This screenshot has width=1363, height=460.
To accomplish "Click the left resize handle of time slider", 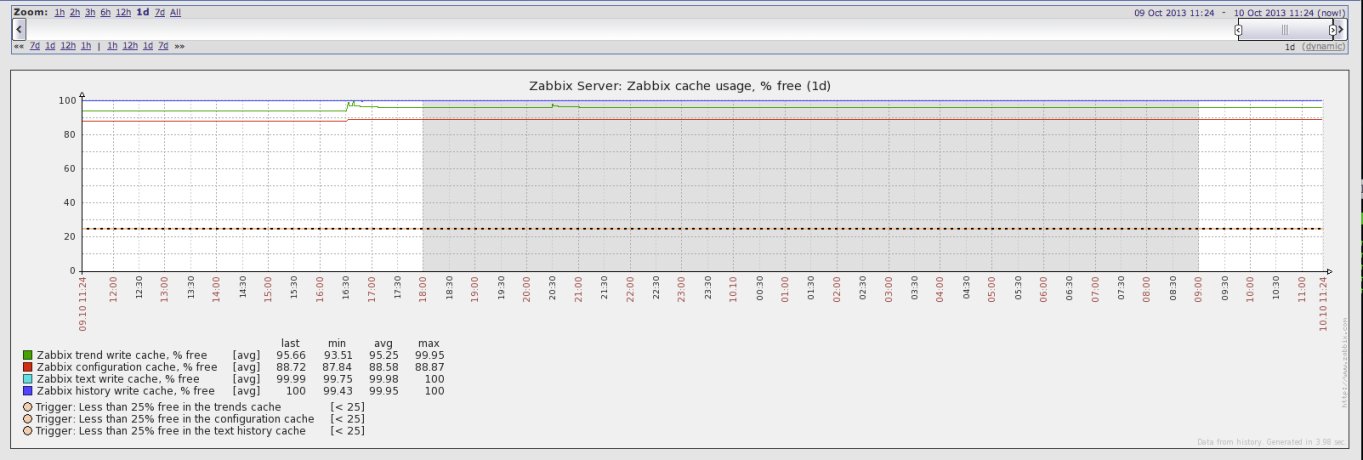I will tap(1239, 30).
